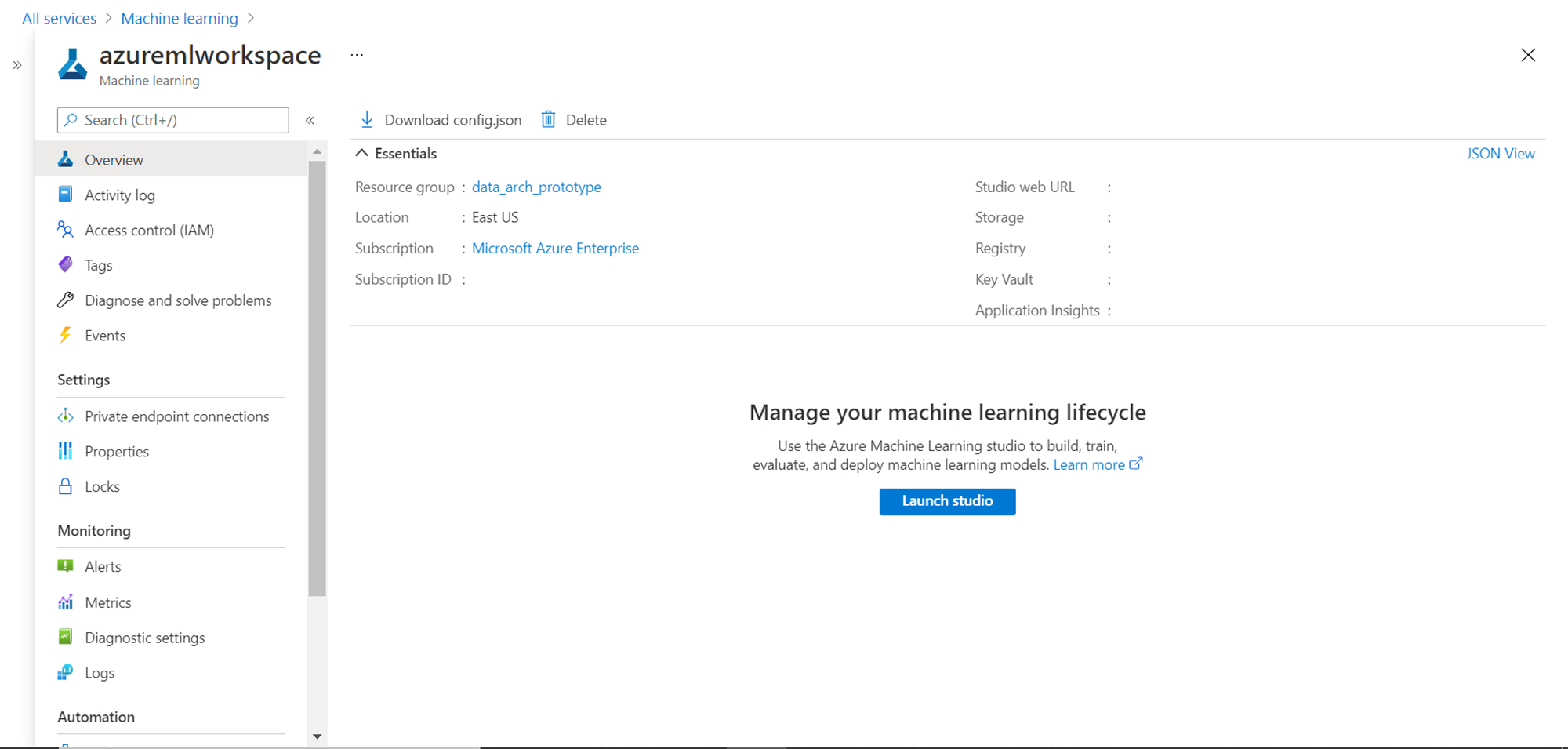This screenshot has width=1568, height=749.
Task: Navigate to All services breadcrumb
Action: click(60, 18)
